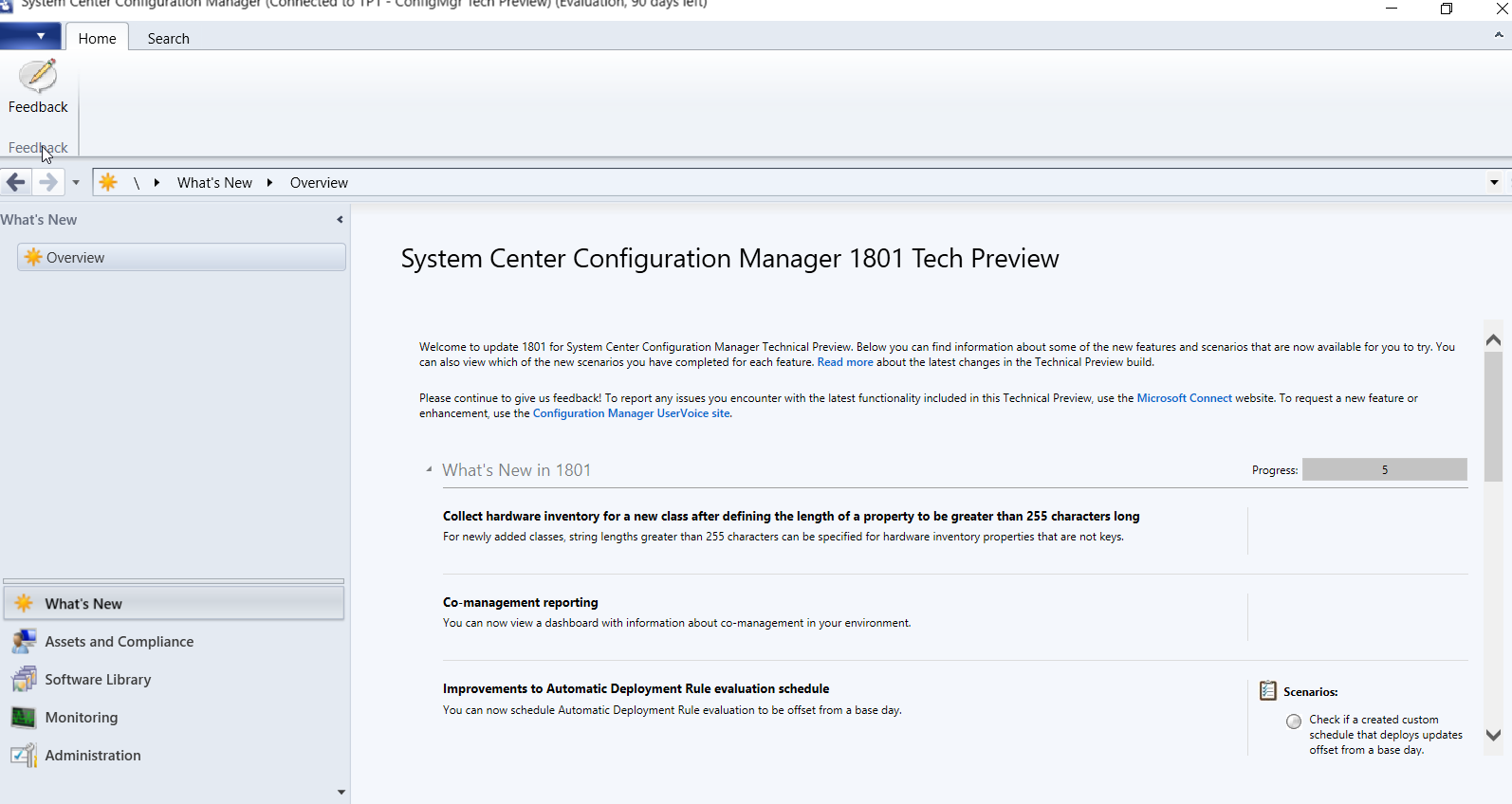Image resolution: width=1512 pixels, height=804 pixels.
Task: Click What's New in the breadcrumb path
Action: tap(214, 182)
